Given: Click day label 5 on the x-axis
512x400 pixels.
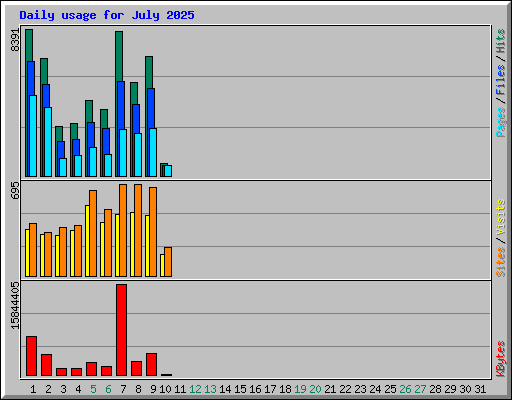Looking at the screenshot, I should pyautogui.click(x=93, y=389).
